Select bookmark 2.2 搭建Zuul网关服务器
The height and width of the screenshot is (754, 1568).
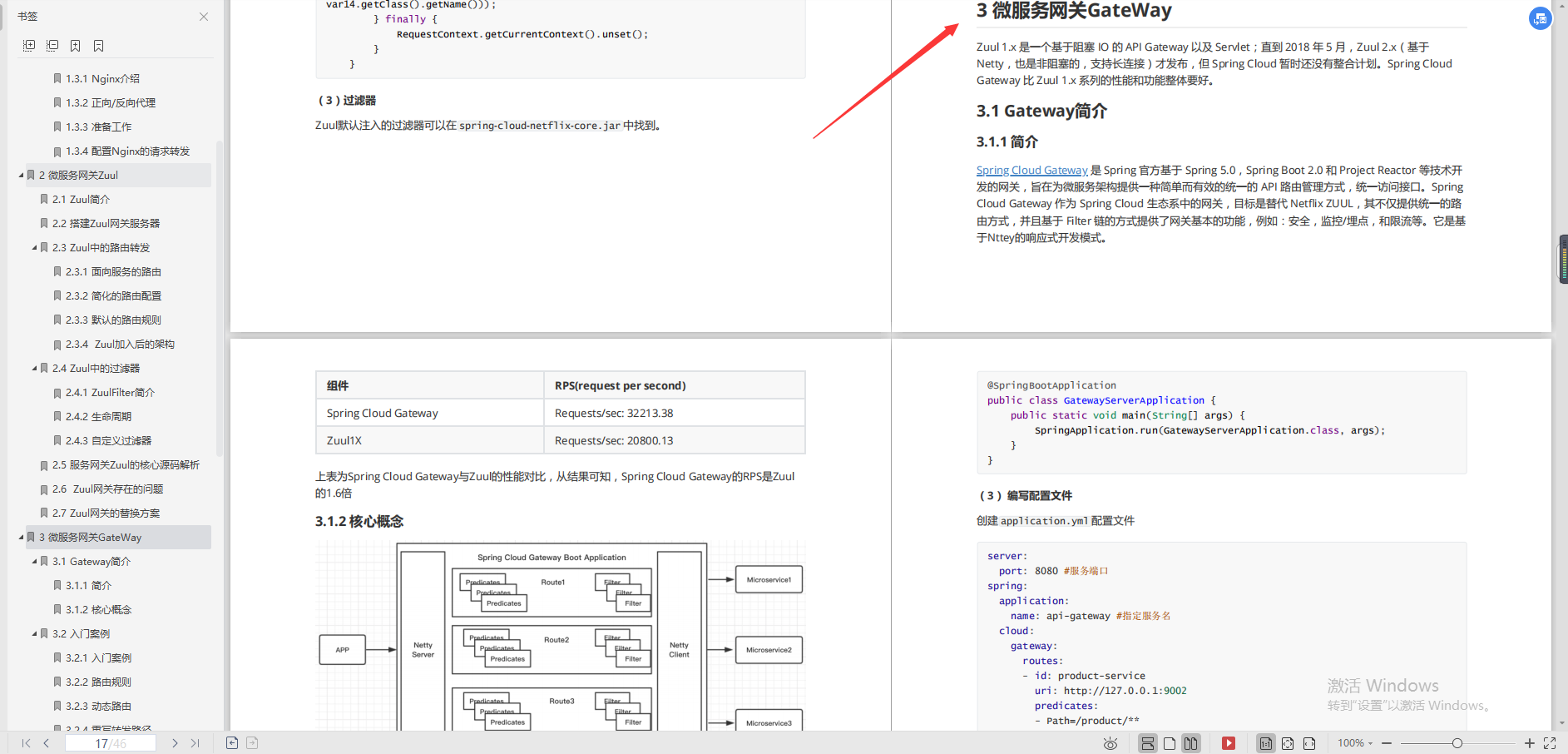106,223
